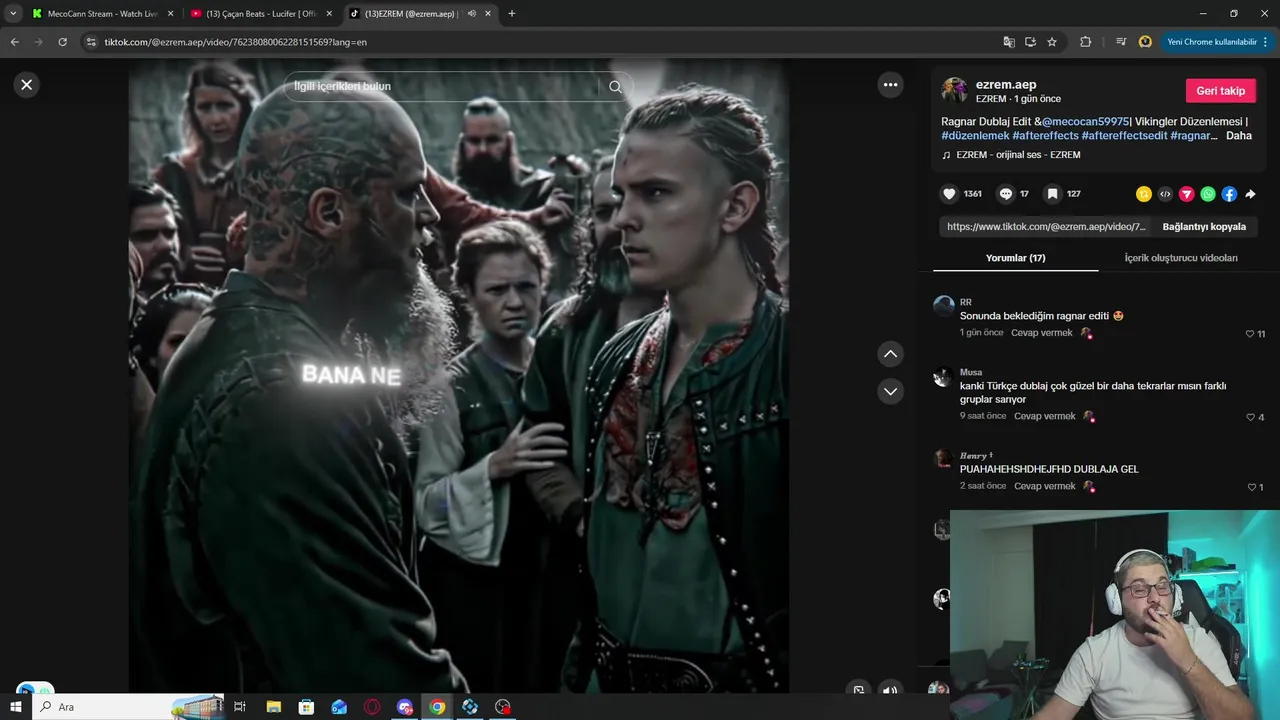Like RR's comment heart
Viewport: 1280px width, 720px height.
(1249, 334)
